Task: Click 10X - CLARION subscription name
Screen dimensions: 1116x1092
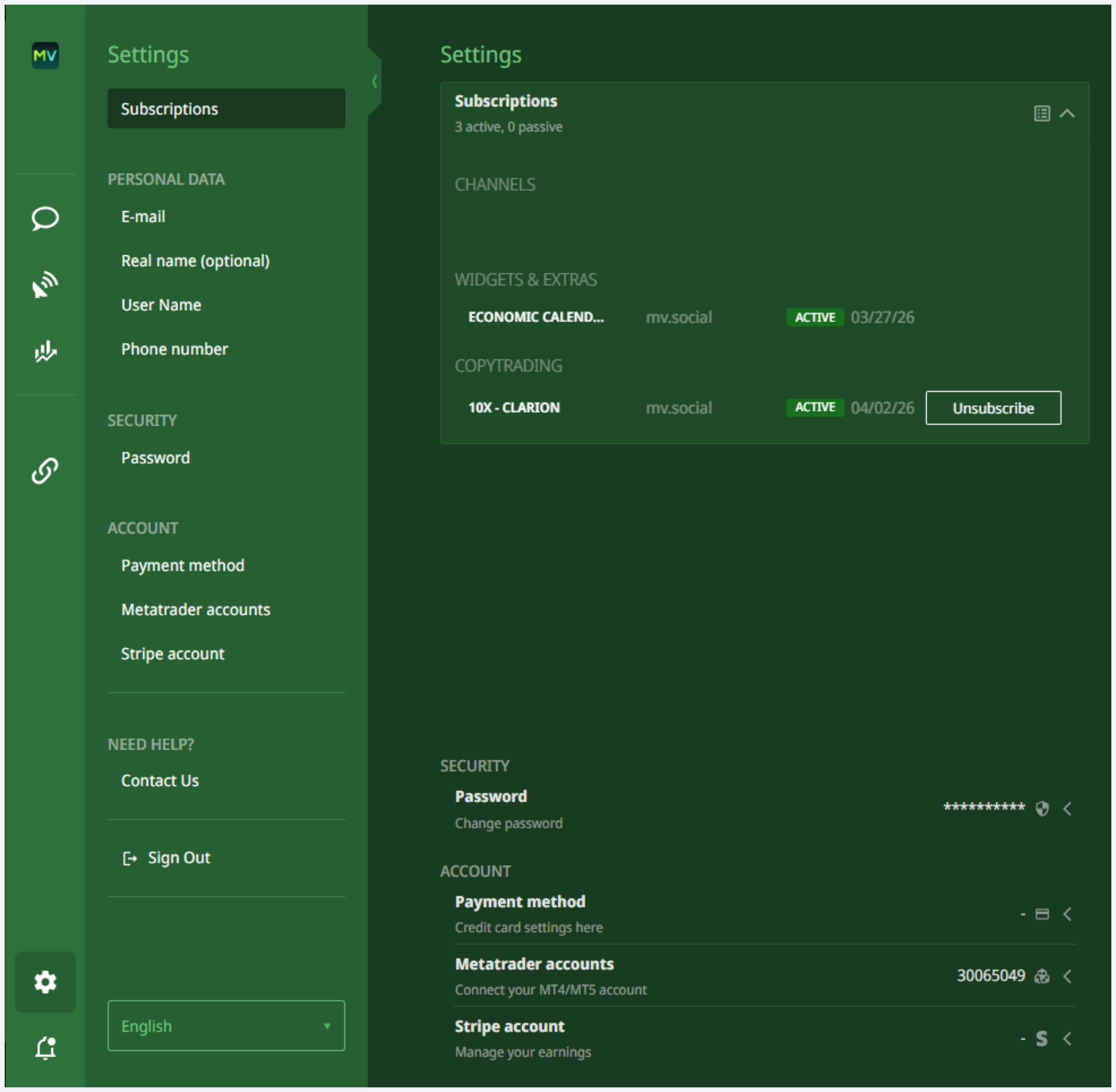Action: (x=514, y=408)
